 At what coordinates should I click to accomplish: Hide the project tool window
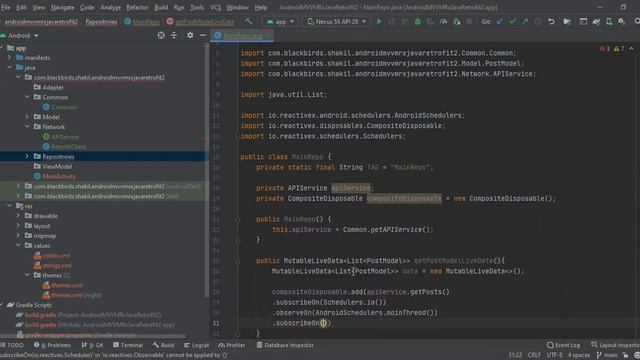point(203,36)
